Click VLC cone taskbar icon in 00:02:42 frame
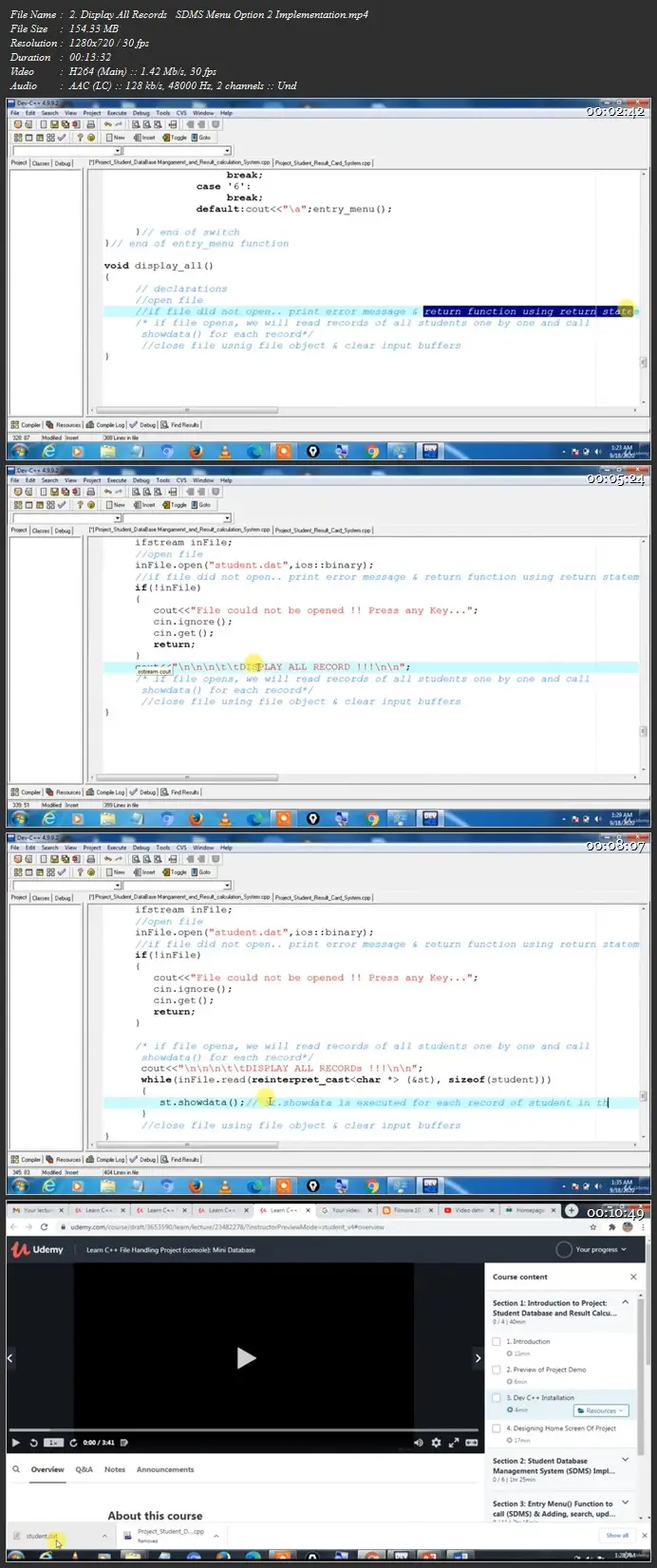Viewport: 657px width, 1568px height. click(x=226, y=451)
